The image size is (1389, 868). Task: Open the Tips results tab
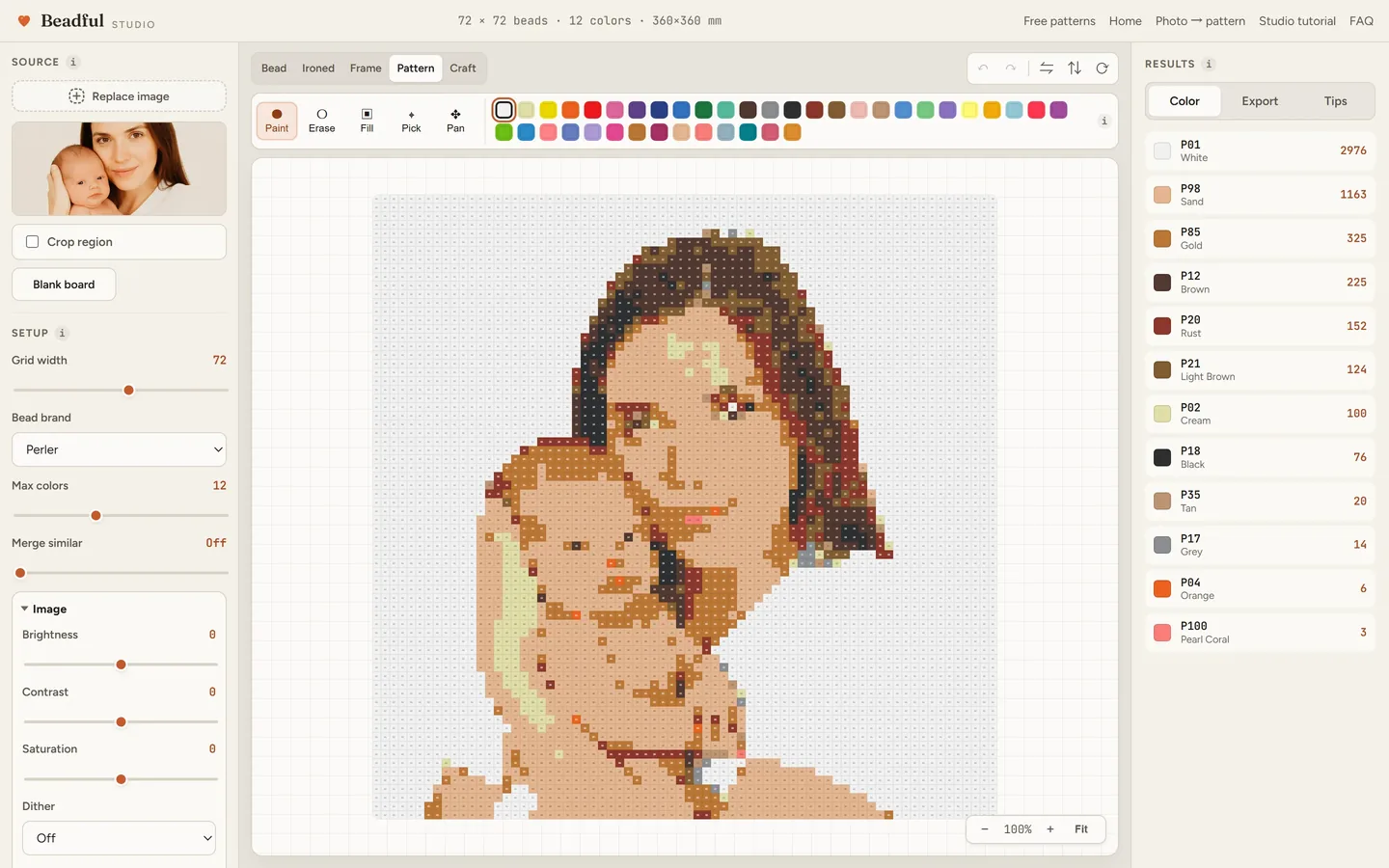(x=1335, y=101)
